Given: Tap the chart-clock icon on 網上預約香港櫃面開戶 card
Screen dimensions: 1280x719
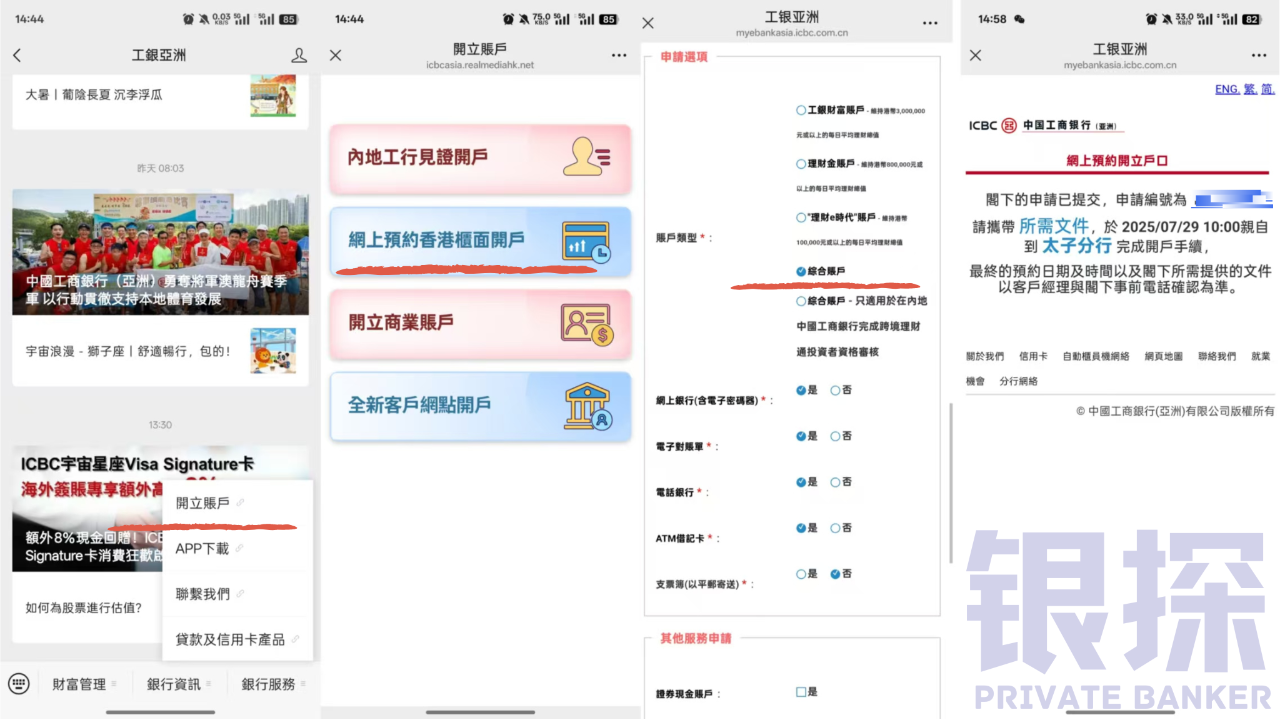Looking at the screenshot, I should coord(586,242).
